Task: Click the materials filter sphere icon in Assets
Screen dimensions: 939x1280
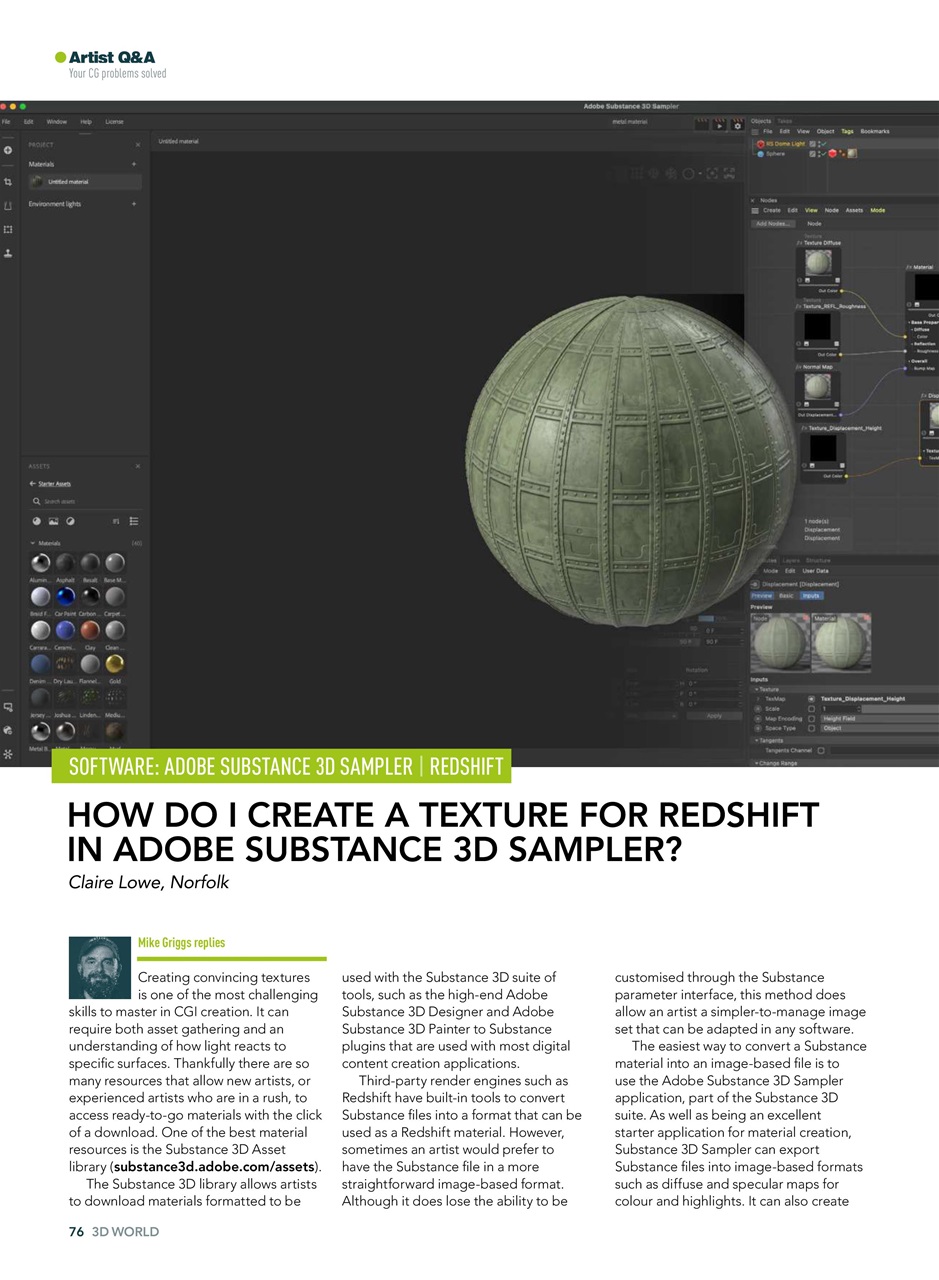Action: point(37,521)
